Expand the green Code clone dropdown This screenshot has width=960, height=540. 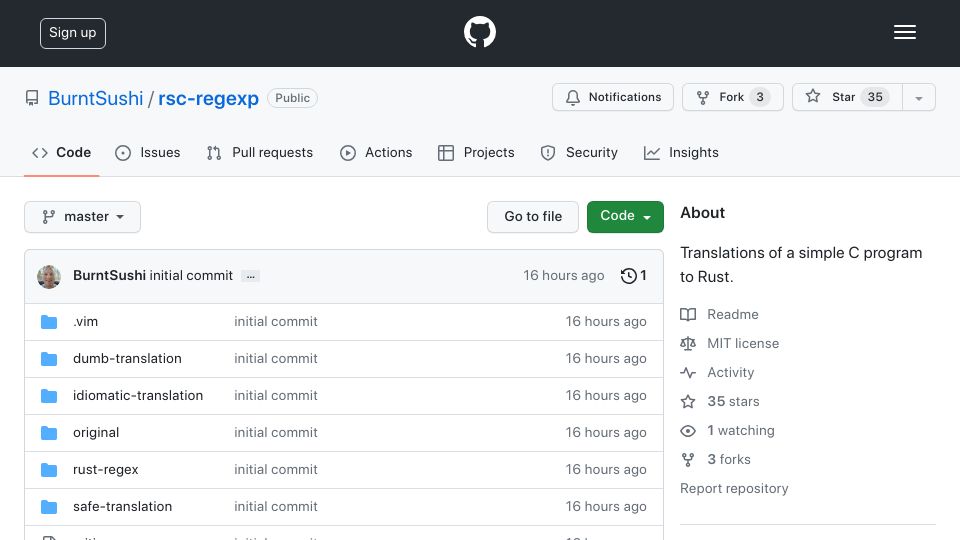[625, 217]
